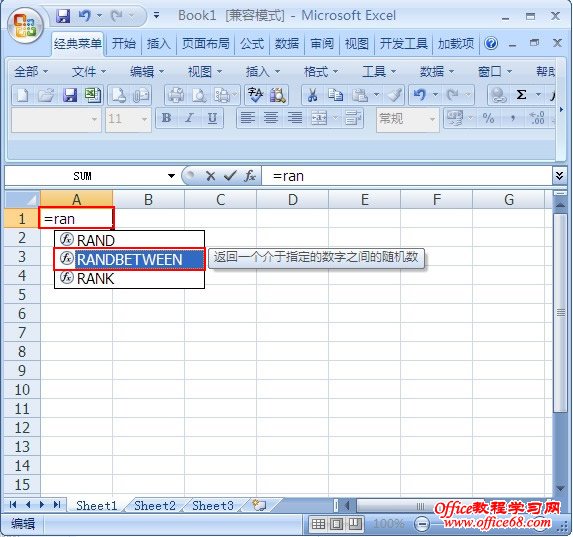Image resolution: width=573 pixels, height=537 pixels.
Task: Click the Insert Worksheet tab icon
Action: point(259,506)
